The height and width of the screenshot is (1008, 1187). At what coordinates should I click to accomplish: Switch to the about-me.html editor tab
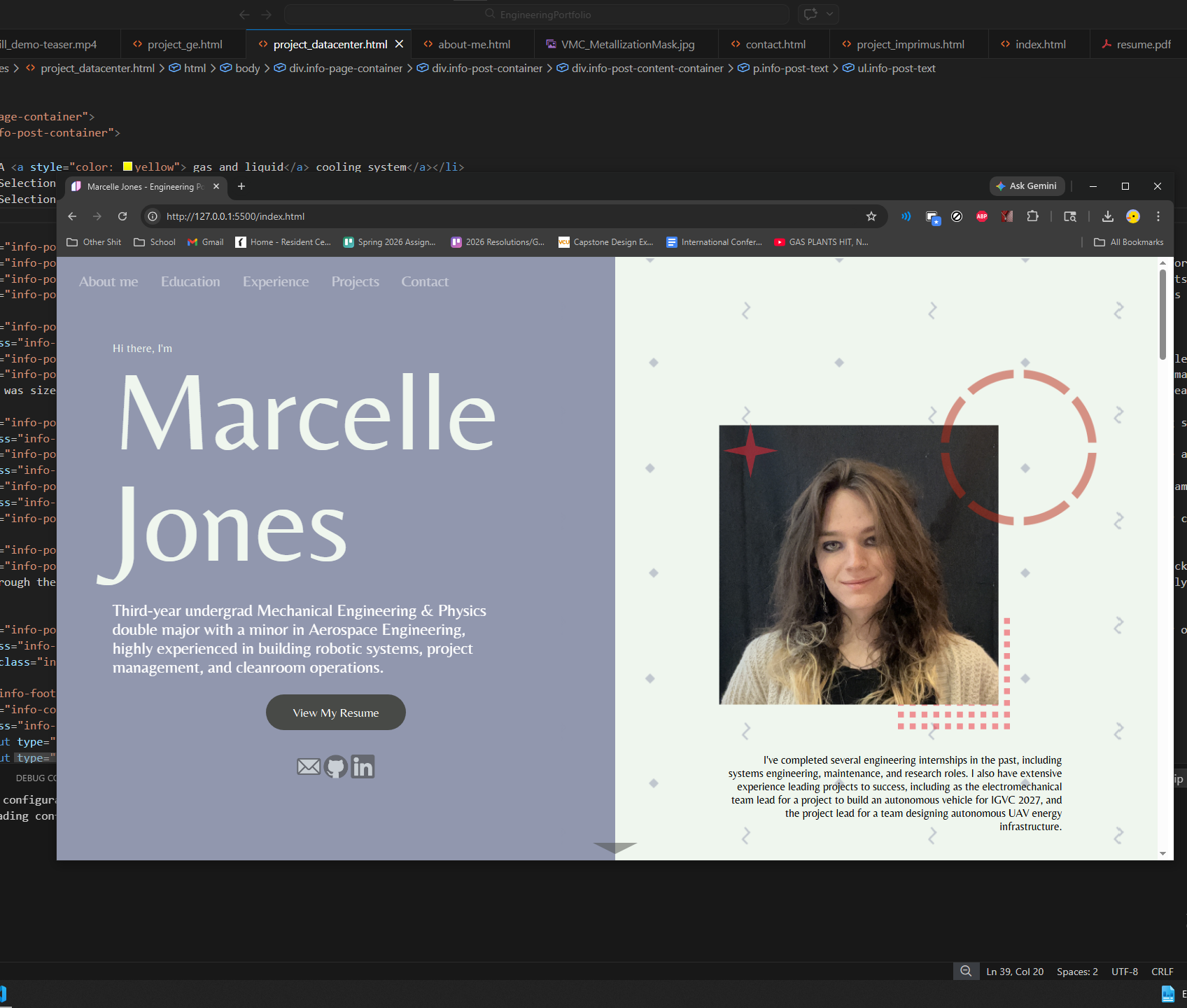[x=474, y=44]
